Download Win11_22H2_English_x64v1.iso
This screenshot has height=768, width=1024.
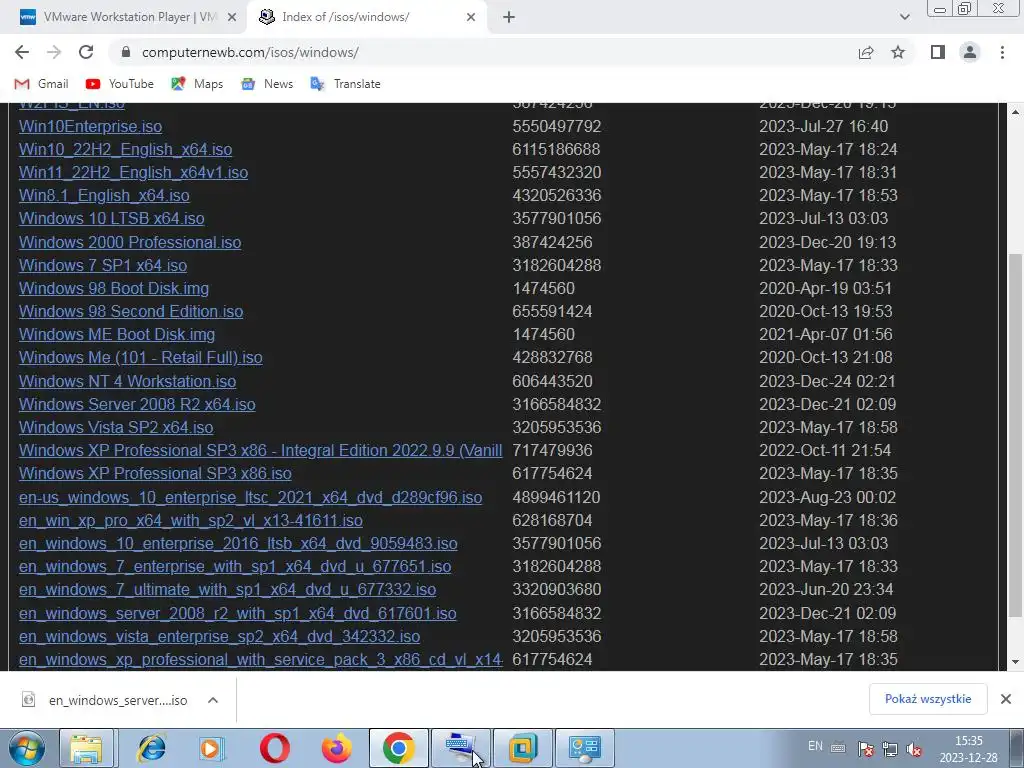click(x=133, y=172)
